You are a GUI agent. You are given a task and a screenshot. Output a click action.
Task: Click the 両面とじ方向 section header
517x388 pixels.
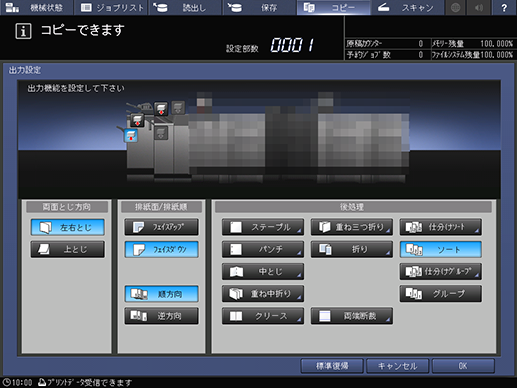(67, 207)
